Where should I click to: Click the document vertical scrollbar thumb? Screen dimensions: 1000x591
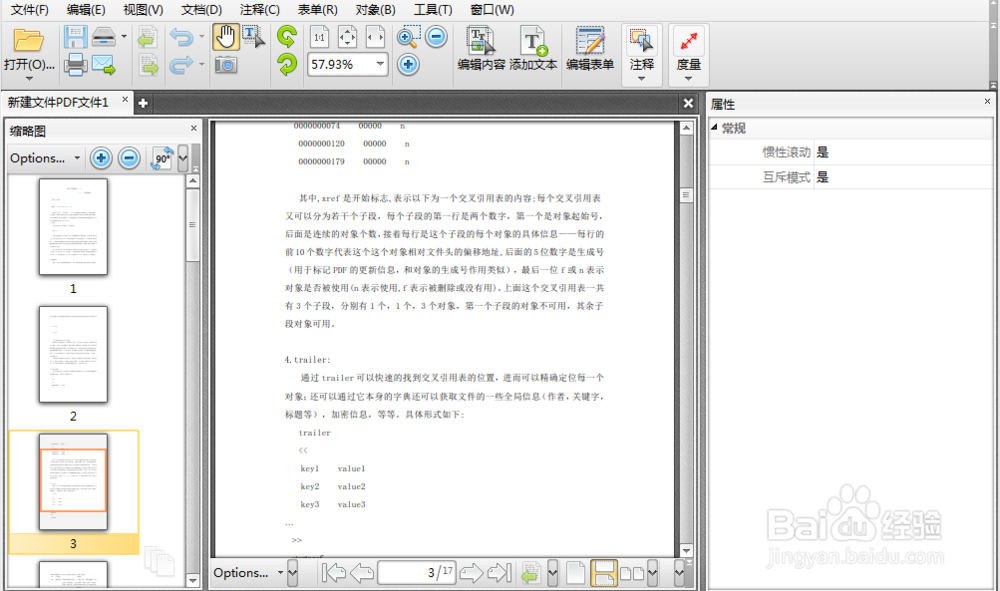pos(686,194)
